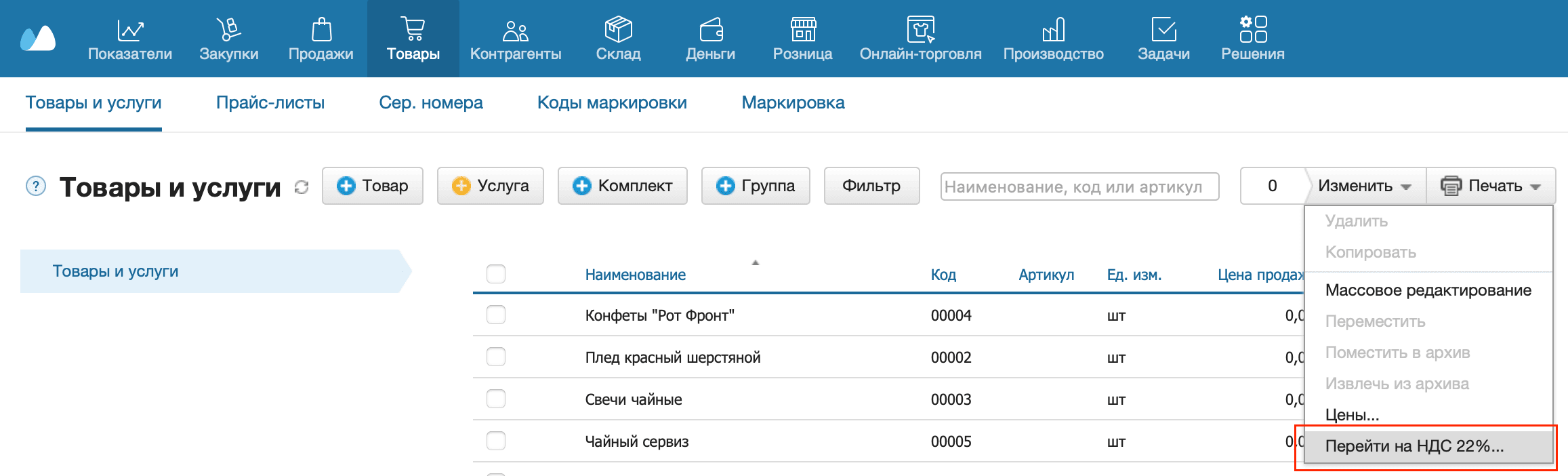Open the Производство section icon
The width and height of the screenshot is (1568, 476).
click(x=1053, y=31)
